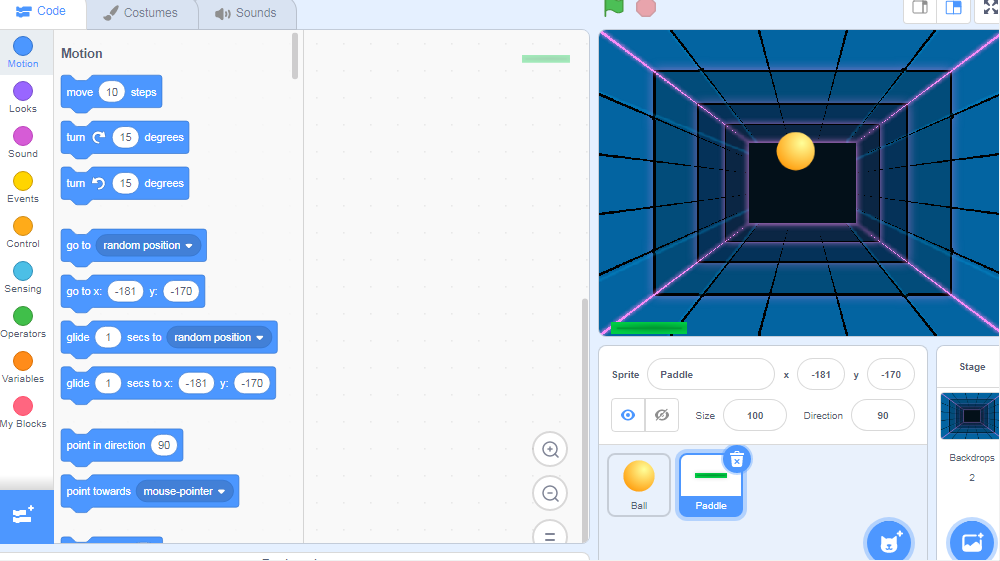Click the green flag to start
The image size is (1000, 561).
614,8
